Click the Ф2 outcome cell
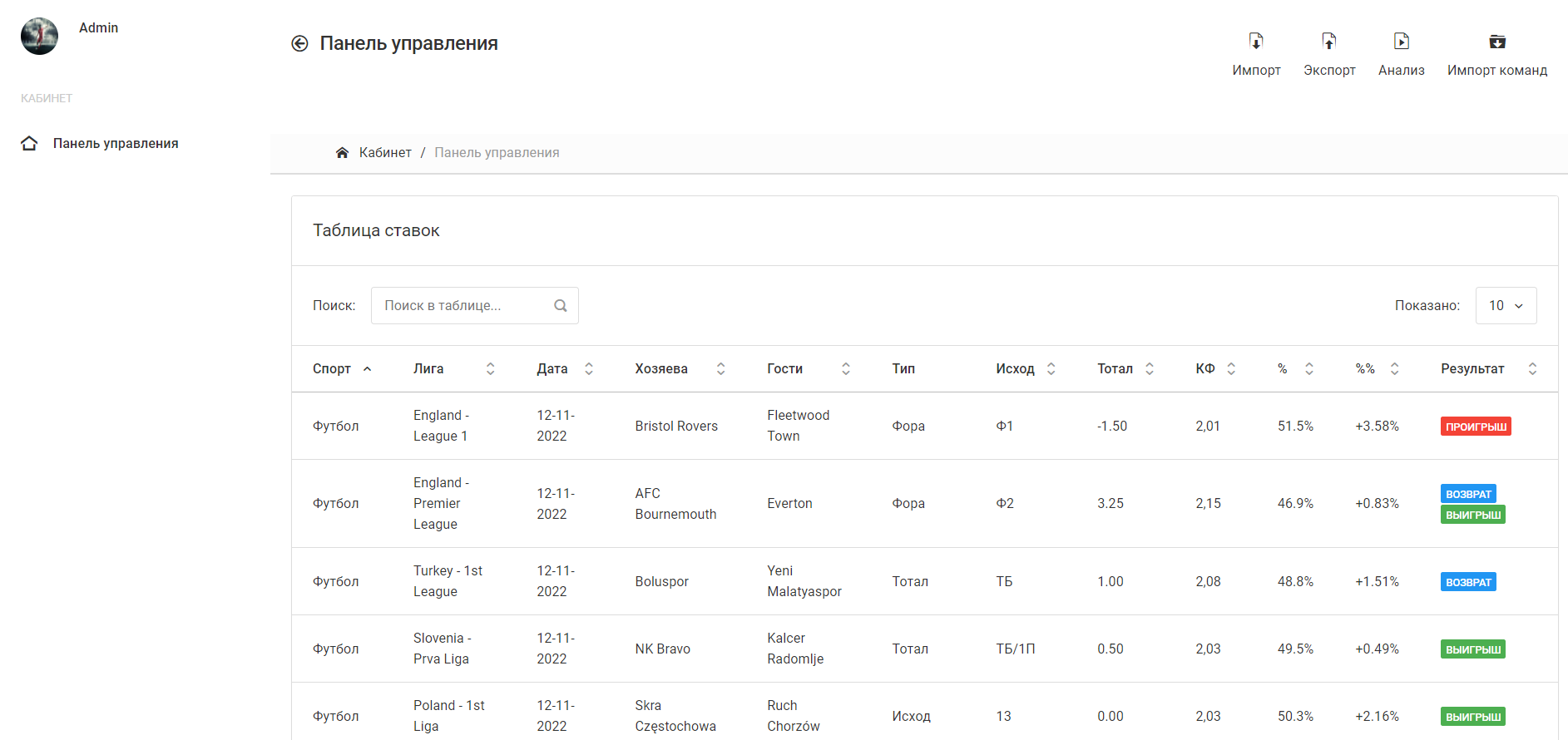Viewport: 1568px width, 740px height. [x=1005, y=503]
